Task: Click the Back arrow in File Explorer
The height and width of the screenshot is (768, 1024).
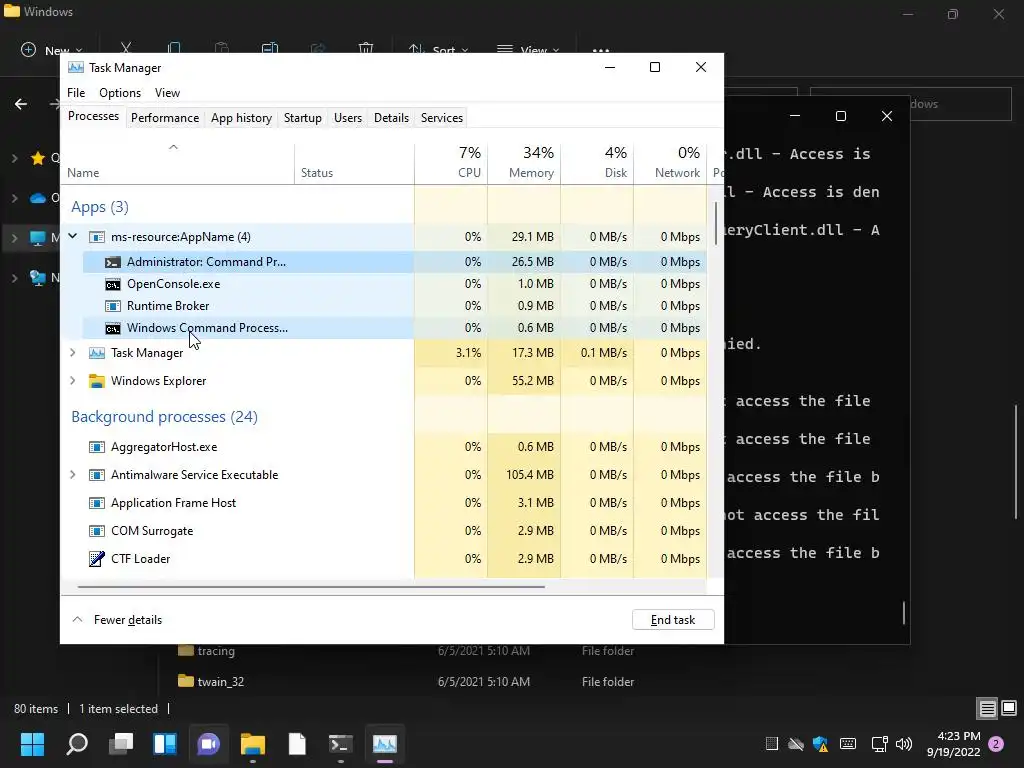Action: tap(21, 104)
